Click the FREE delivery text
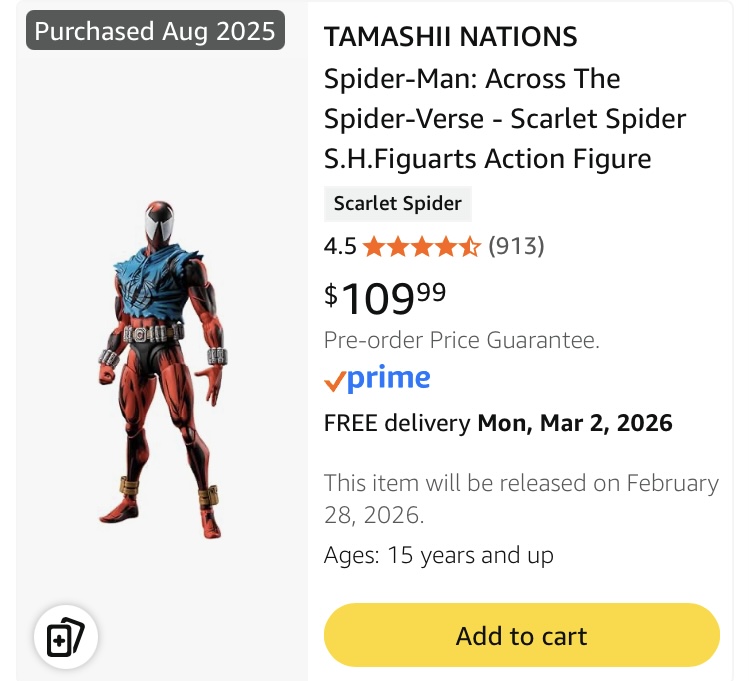Image resolution: width=750 pixels, height=681 pixels. click(x=397, y=423)
